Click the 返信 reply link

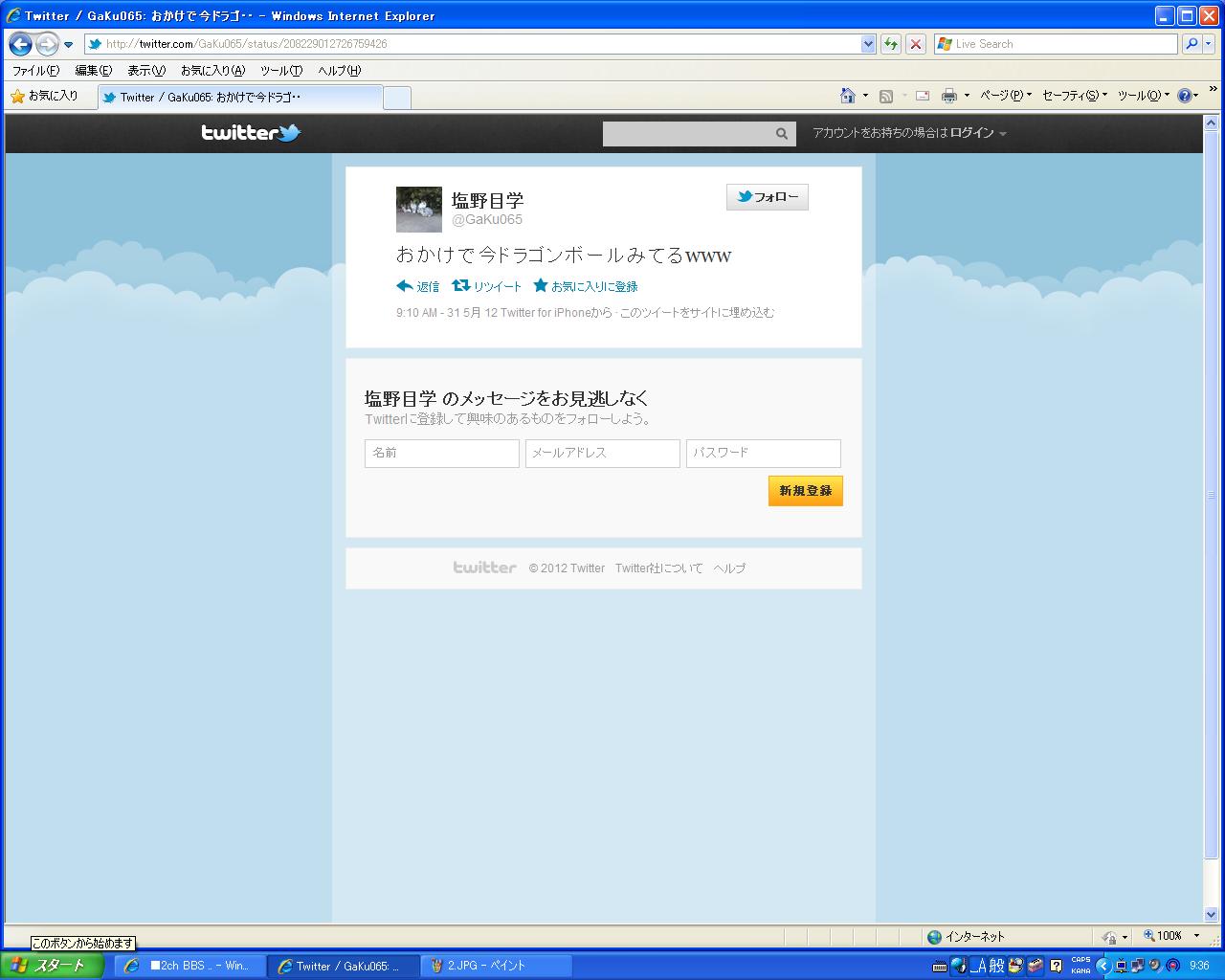pyautogui.click(x=418, y=286)
